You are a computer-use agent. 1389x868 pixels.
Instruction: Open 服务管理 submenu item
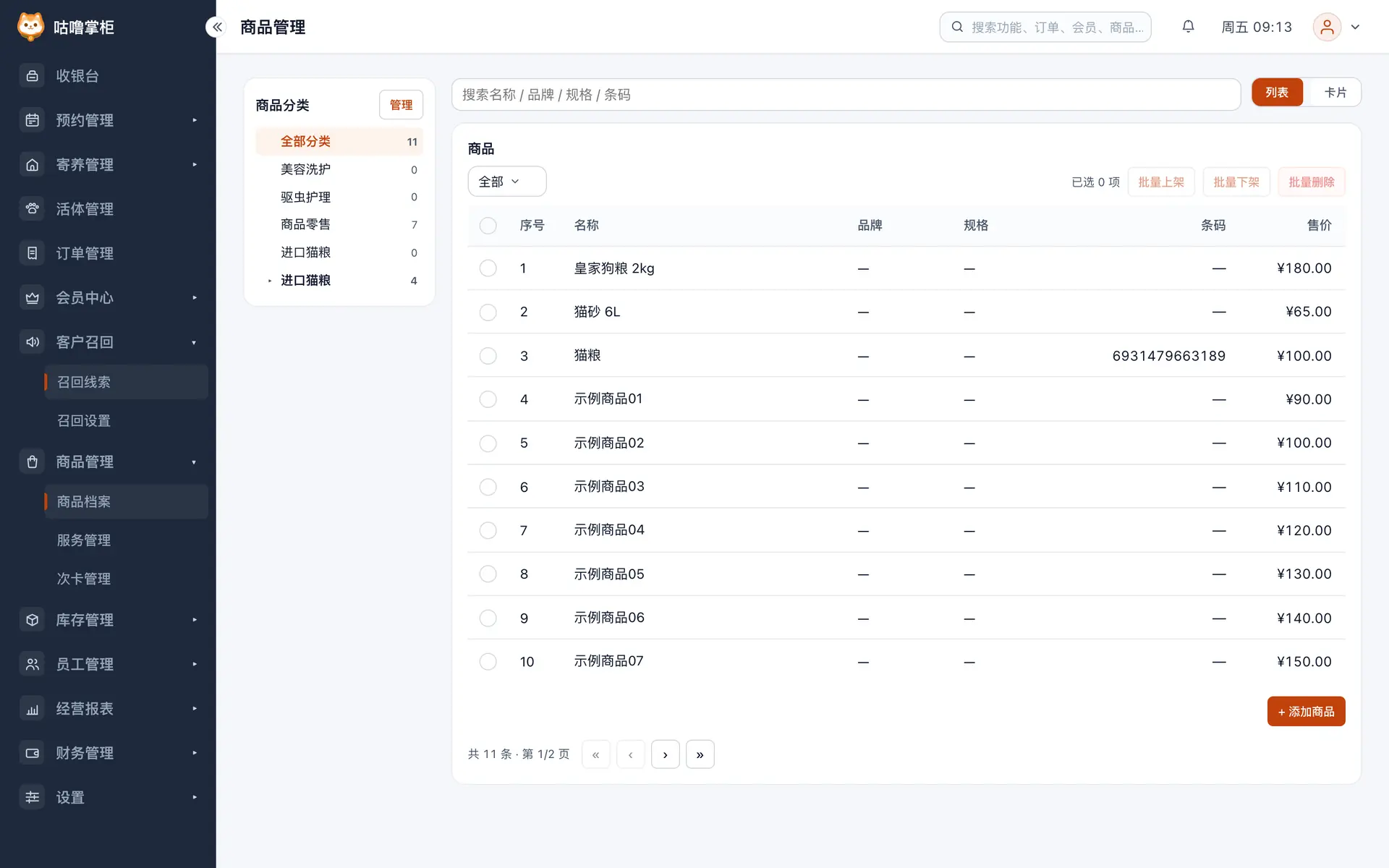(127, 540)
